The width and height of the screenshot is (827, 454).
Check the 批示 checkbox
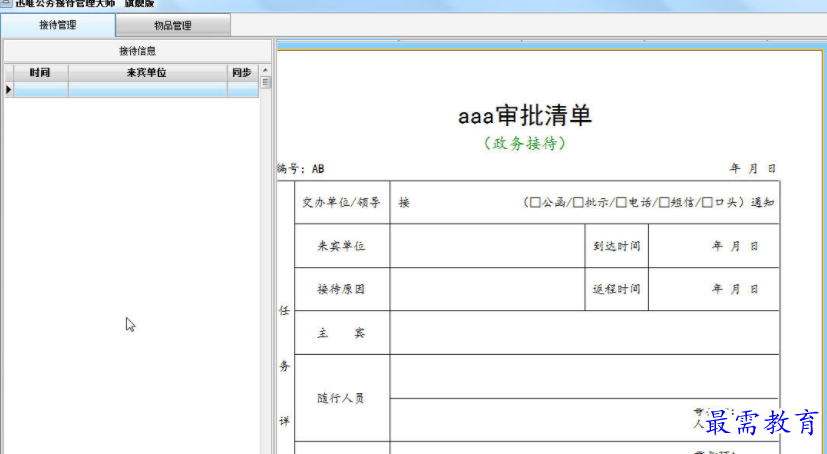578,203
